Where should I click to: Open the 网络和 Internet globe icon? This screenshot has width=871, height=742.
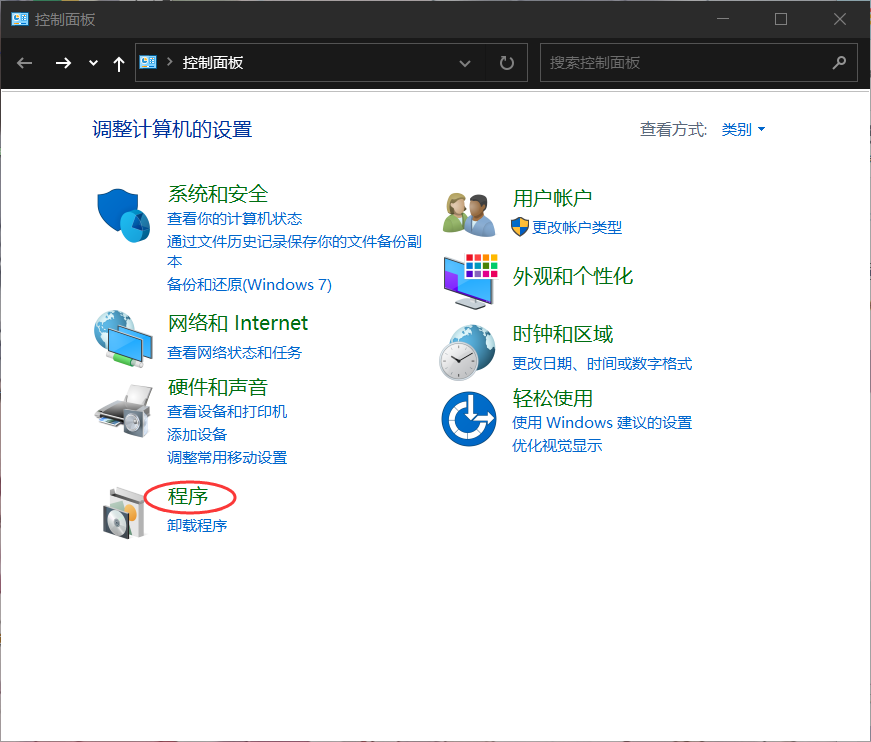123,339
